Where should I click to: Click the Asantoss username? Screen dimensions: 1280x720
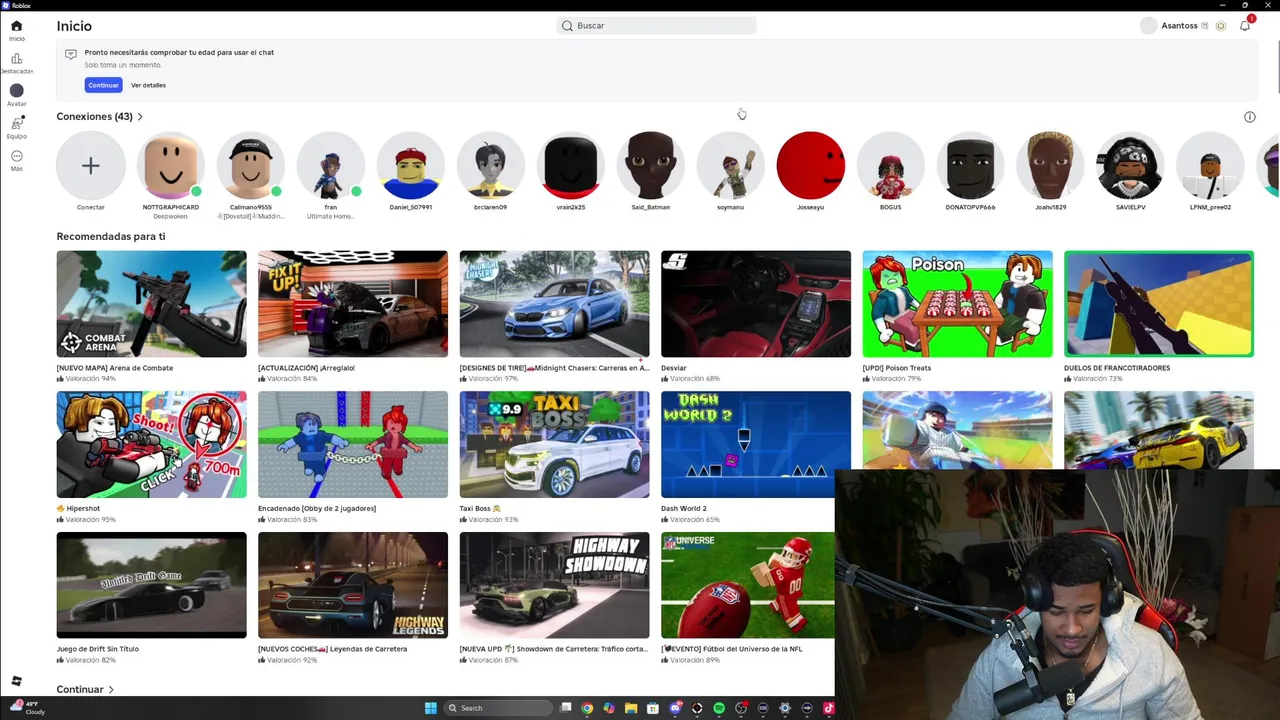coord(1179,26)
